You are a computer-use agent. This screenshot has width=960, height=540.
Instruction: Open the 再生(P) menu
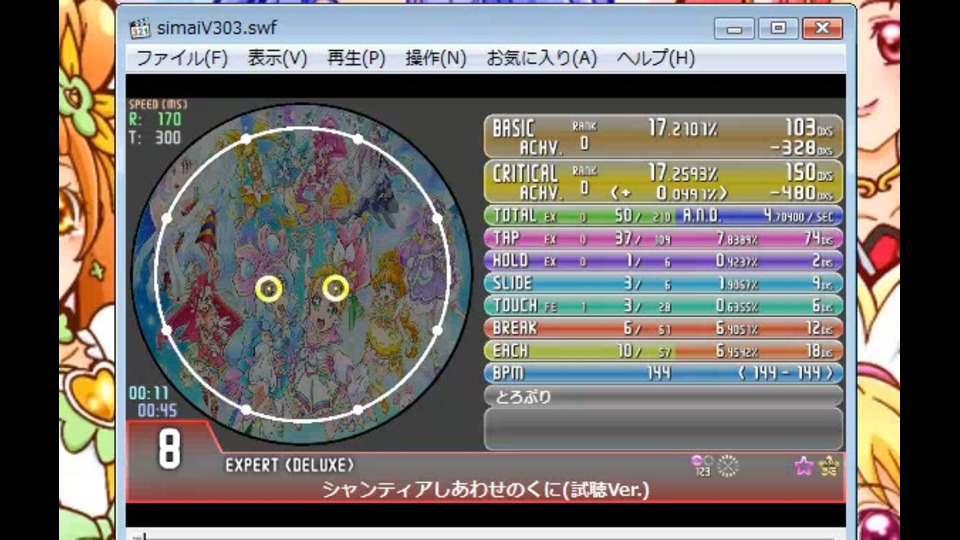pos(356,58)
